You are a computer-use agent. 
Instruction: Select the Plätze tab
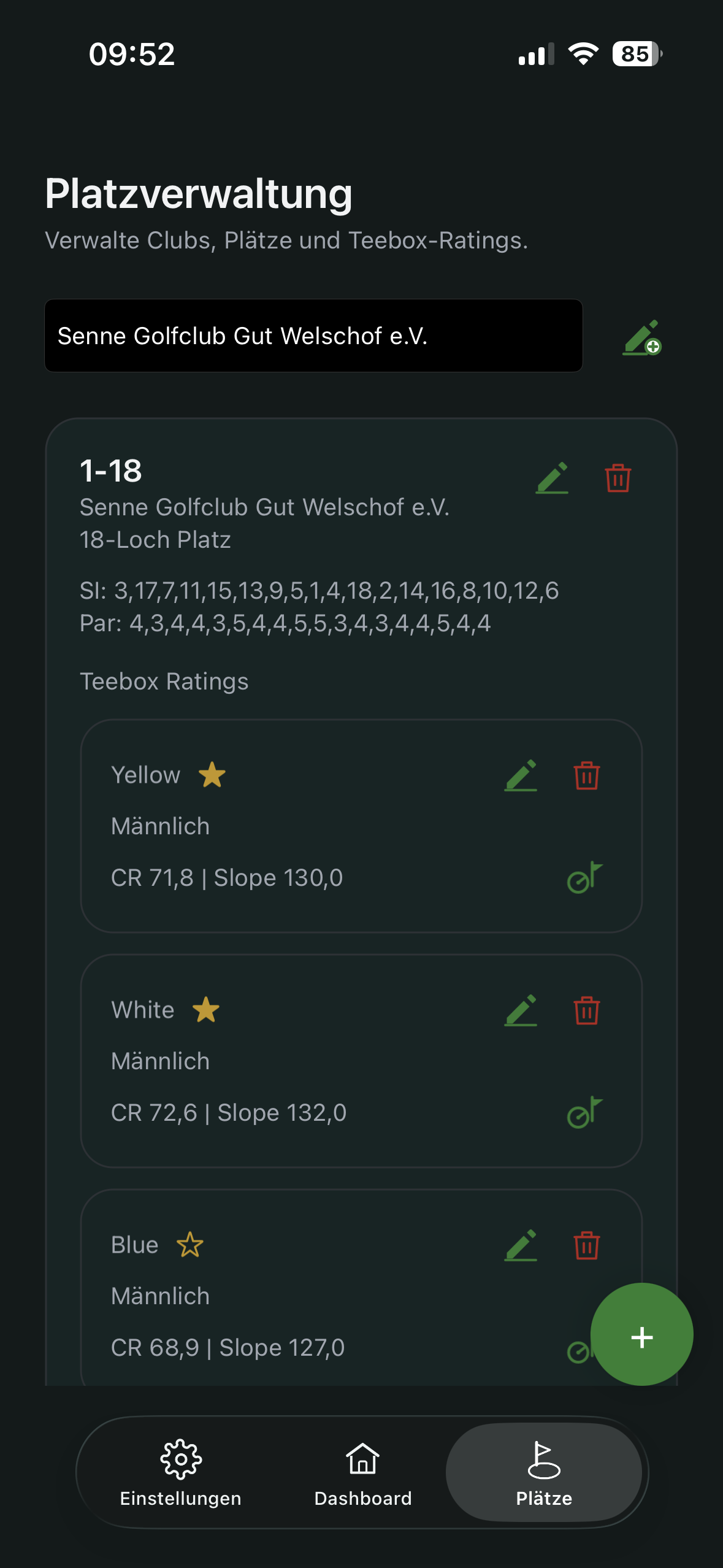pos(544,1472)
